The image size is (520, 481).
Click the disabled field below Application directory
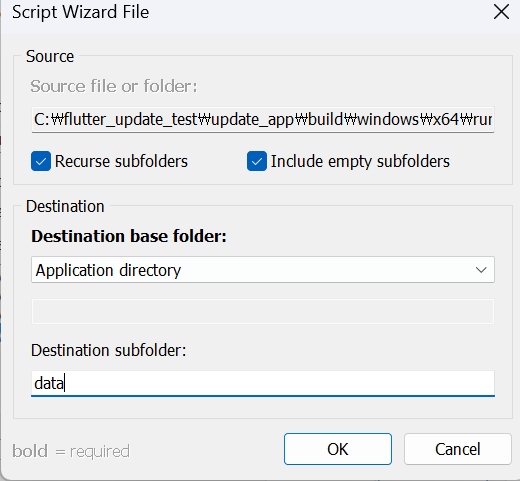pos(263,311)
